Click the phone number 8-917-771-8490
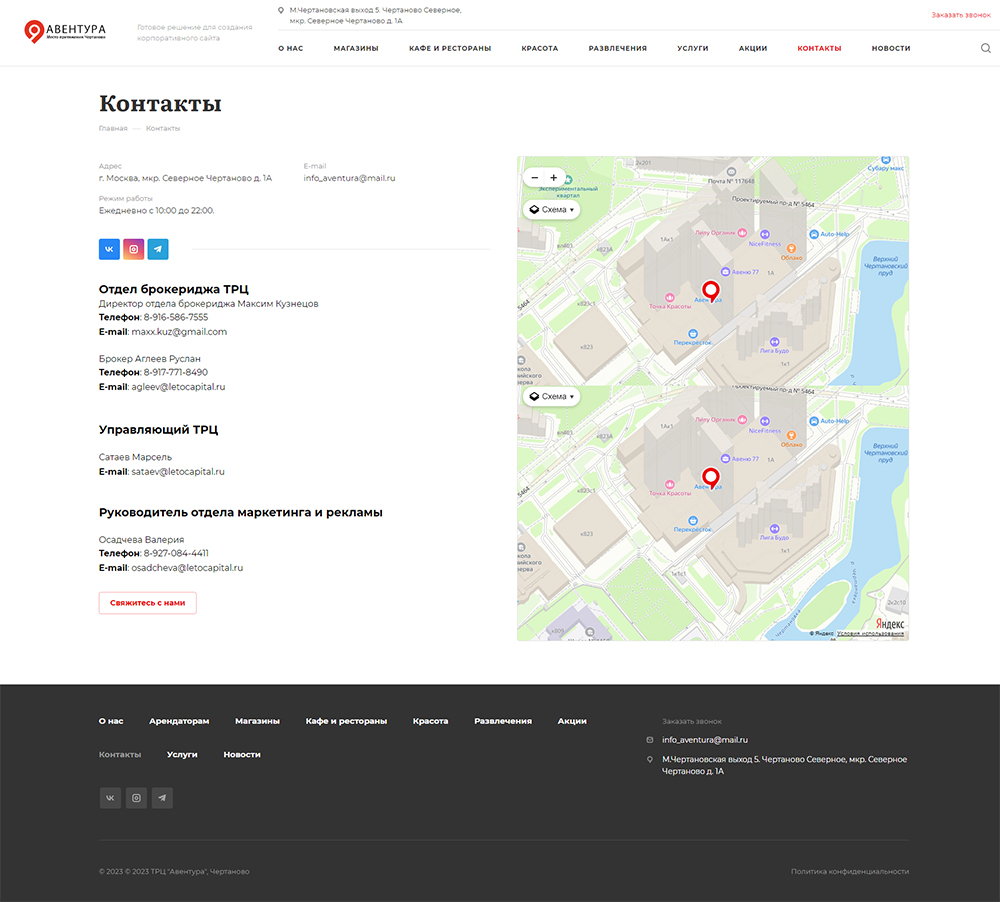 (175, 372)
